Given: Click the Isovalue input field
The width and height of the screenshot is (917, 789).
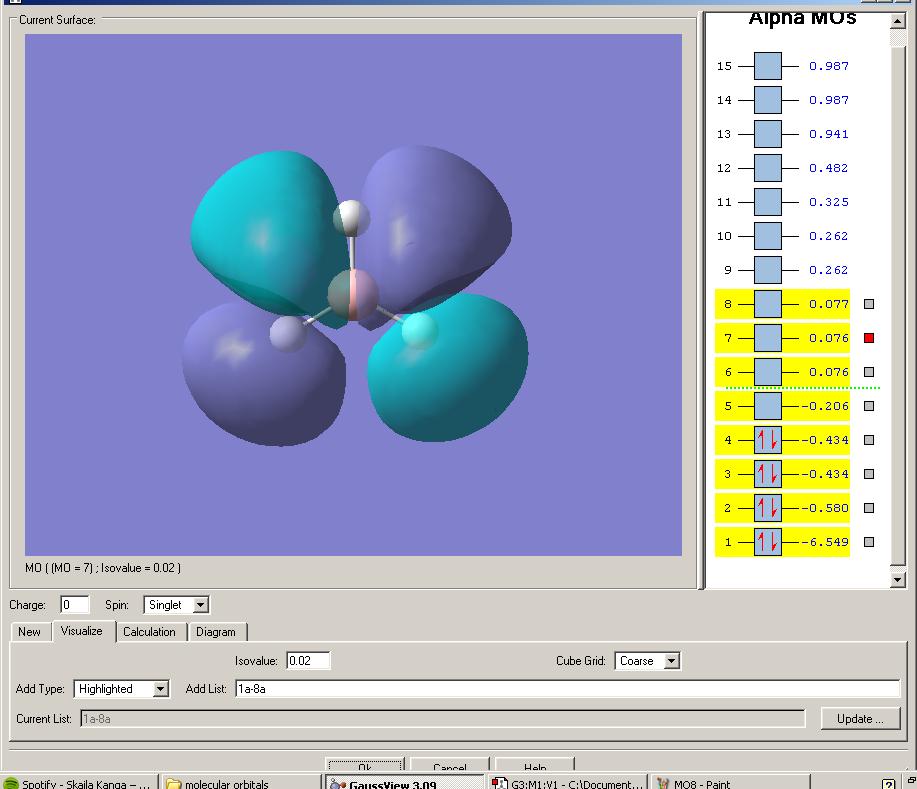Looking at the screenshot, I should [x=308, y=661].
